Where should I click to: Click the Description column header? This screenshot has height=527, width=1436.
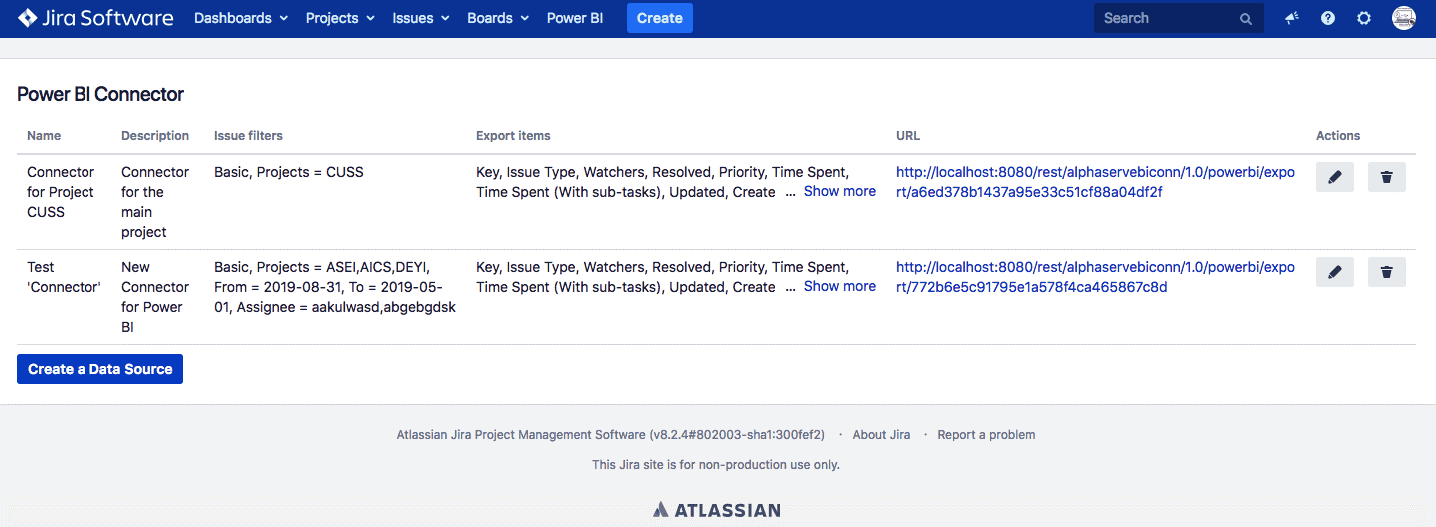(x=155, y=136)
